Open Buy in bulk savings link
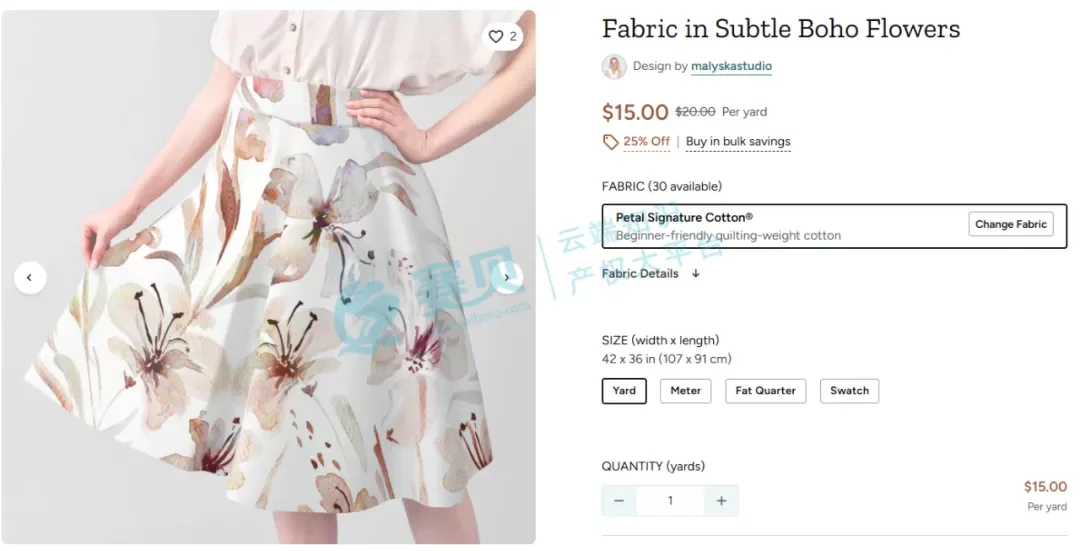This screenshot has height=551, width=1080. 738,142
